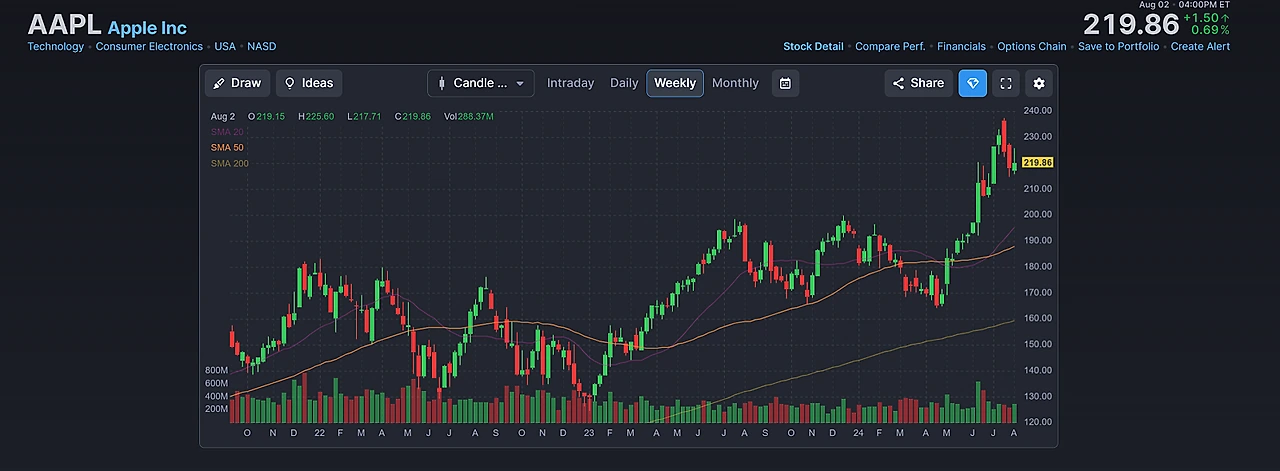Viewport: 1280px width, 471px height.
Task: Click the Share button
Action: point(918,83)
